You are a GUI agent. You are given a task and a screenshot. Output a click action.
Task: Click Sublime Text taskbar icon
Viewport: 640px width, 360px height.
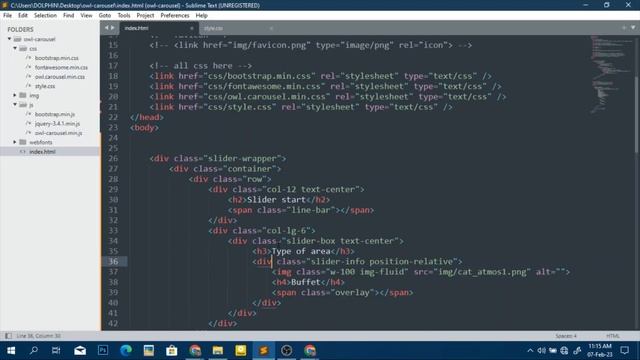(264, 351)
